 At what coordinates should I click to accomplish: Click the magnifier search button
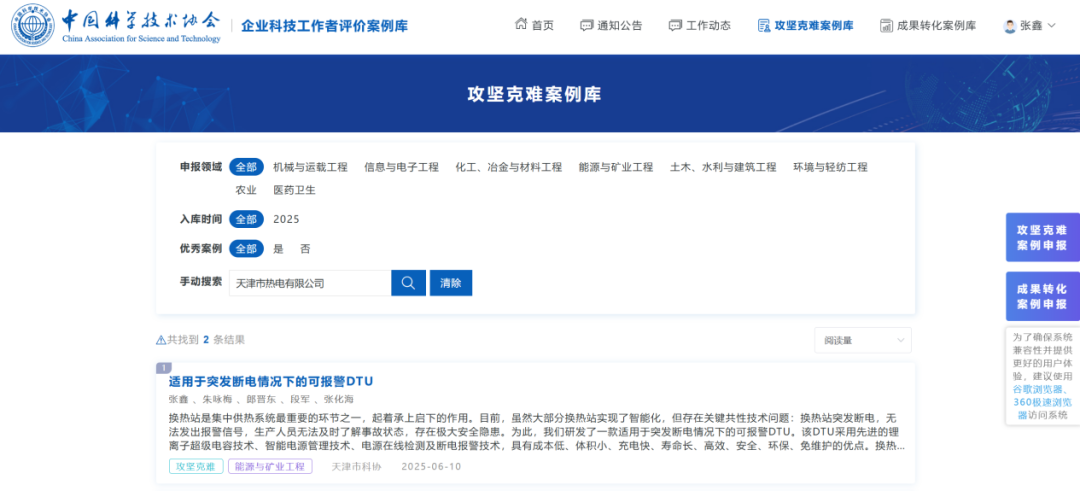point(408,283)
